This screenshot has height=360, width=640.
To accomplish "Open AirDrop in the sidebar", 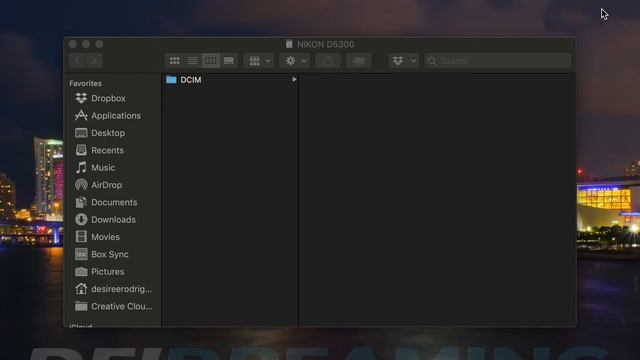I will click(98, 185).
